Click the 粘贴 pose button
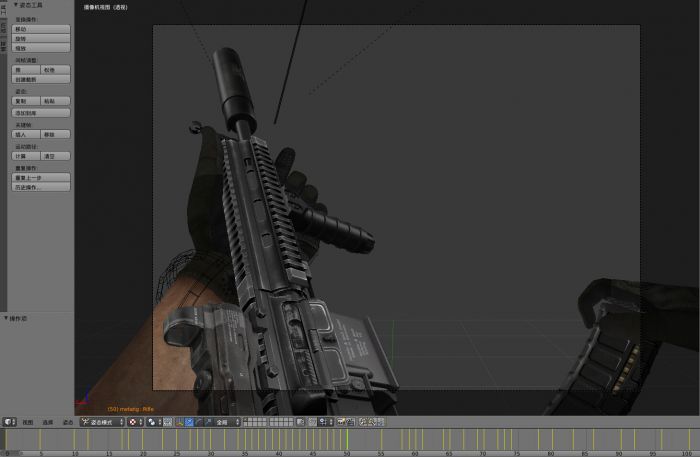700x457 pixels. point(55,101)
